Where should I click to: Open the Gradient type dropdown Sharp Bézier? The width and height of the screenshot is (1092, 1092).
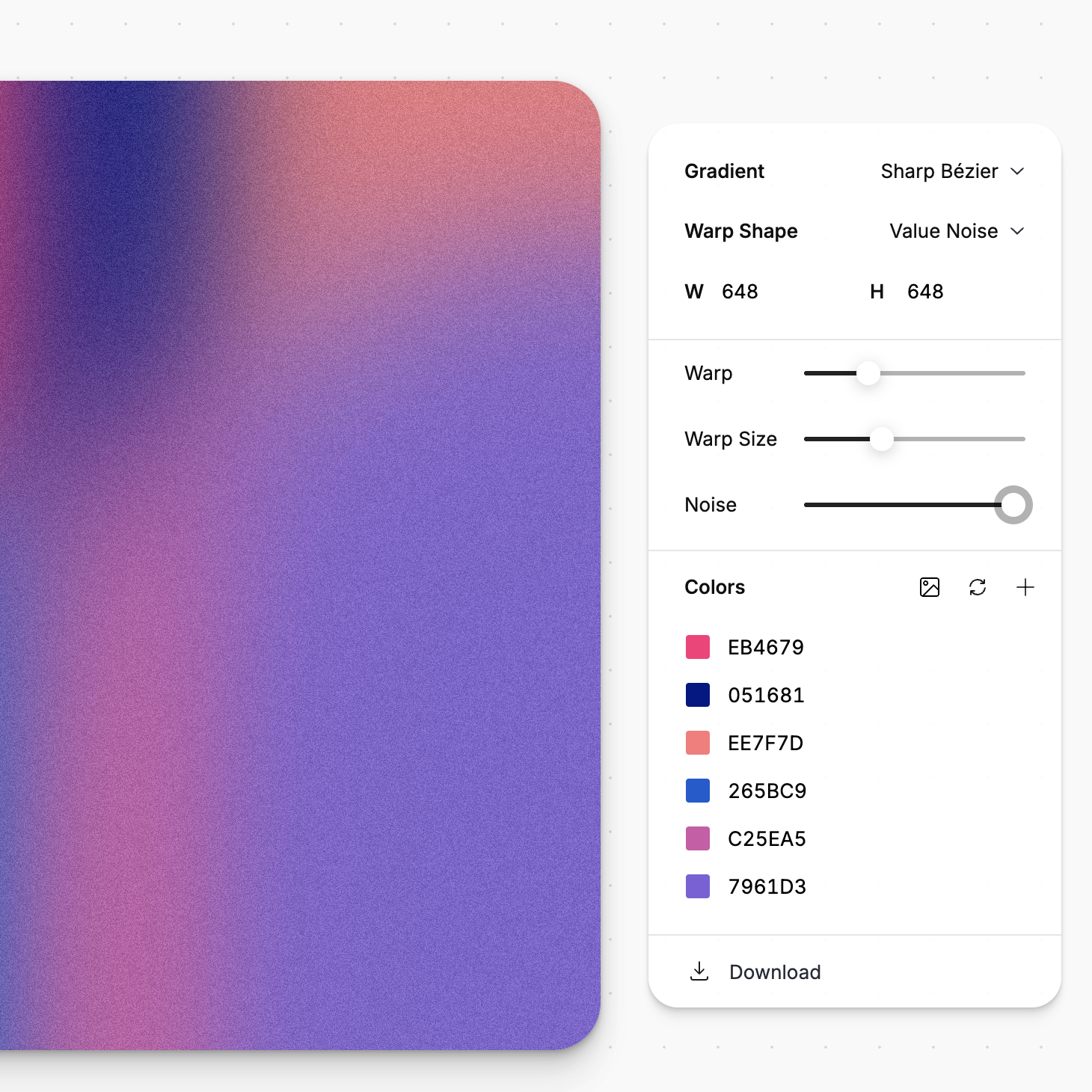pos(952,171)
